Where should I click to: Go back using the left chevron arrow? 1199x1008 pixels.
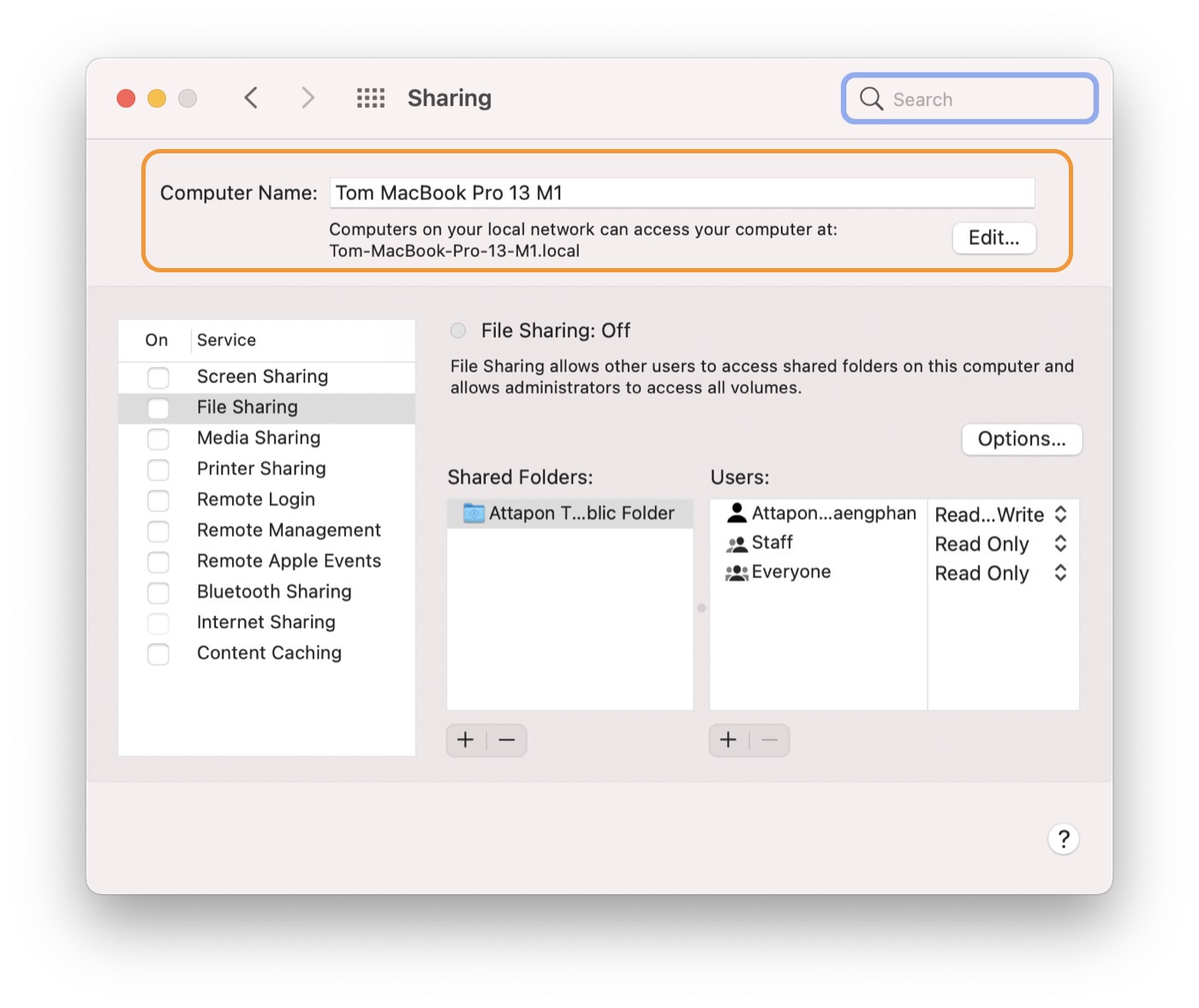tap(251, 98)
